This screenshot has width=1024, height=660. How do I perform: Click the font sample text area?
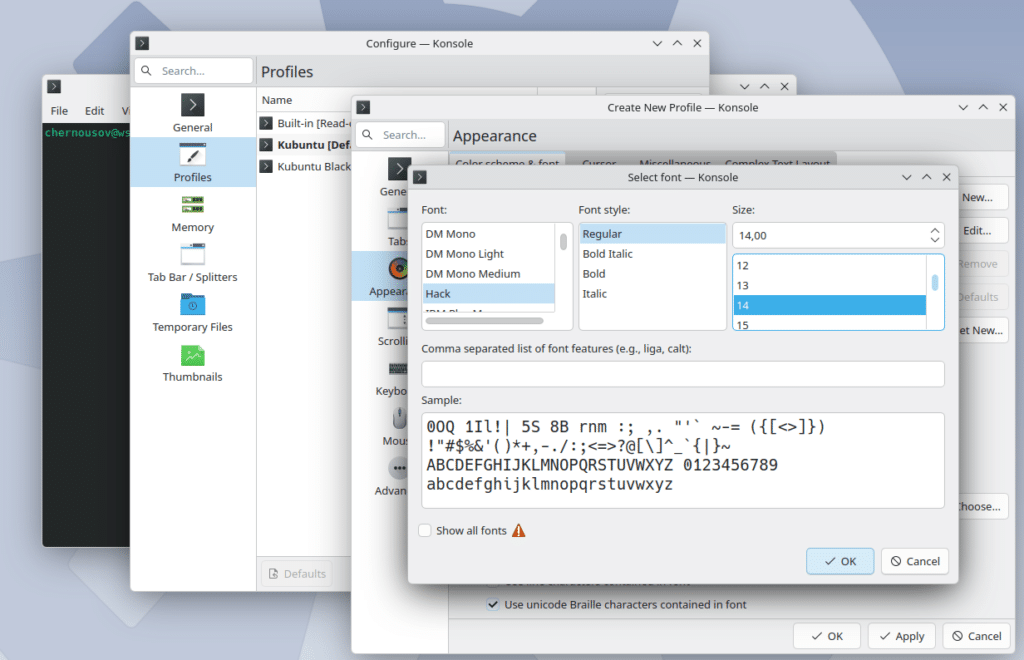pos(682,460)
